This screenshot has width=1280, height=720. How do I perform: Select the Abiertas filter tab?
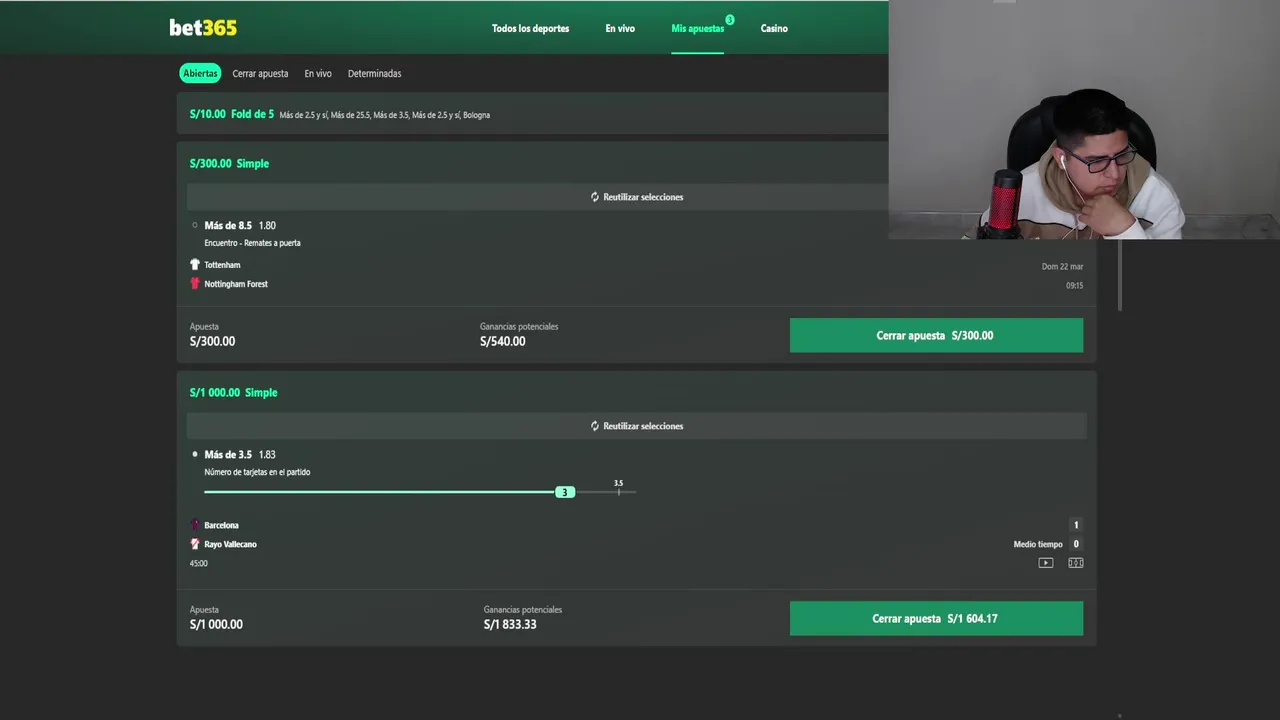(200, 73)
